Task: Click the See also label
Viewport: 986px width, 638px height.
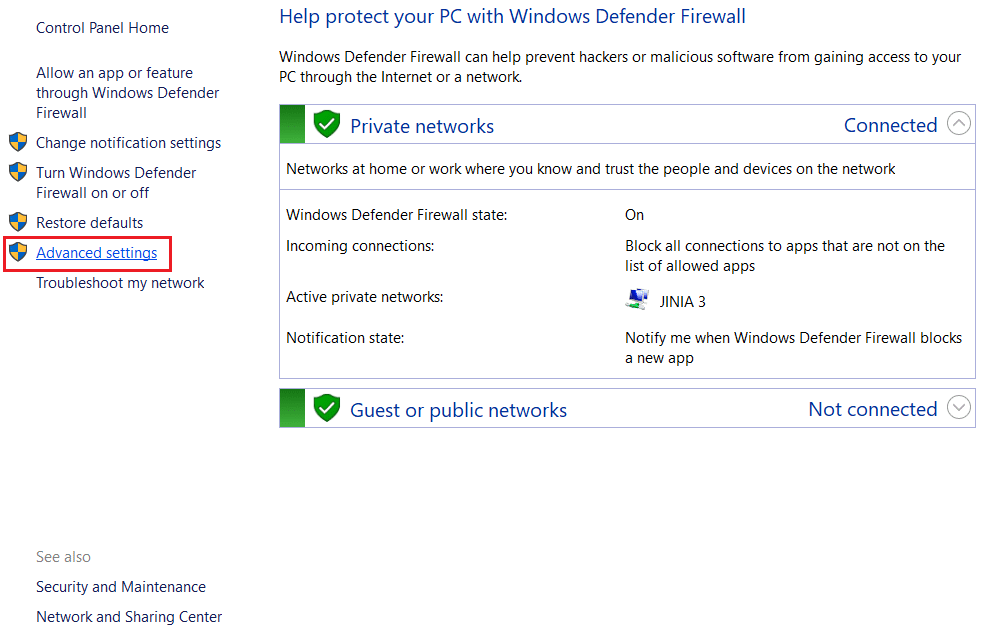Action: point(64,557)
